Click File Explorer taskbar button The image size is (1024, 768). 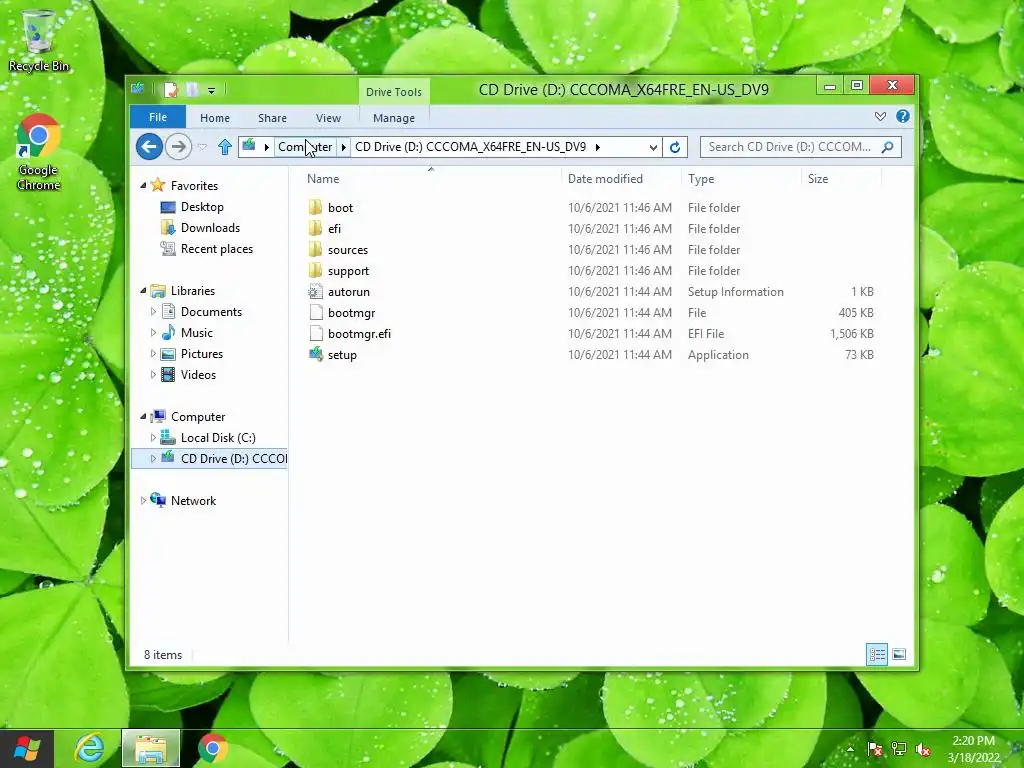tap(150, 748)
